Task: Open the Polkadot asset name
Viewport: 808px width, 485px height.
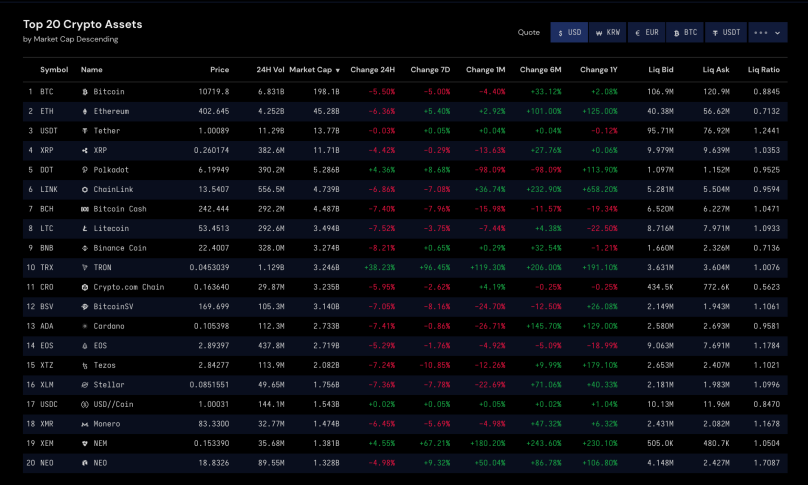Action: tap(111, 170)
